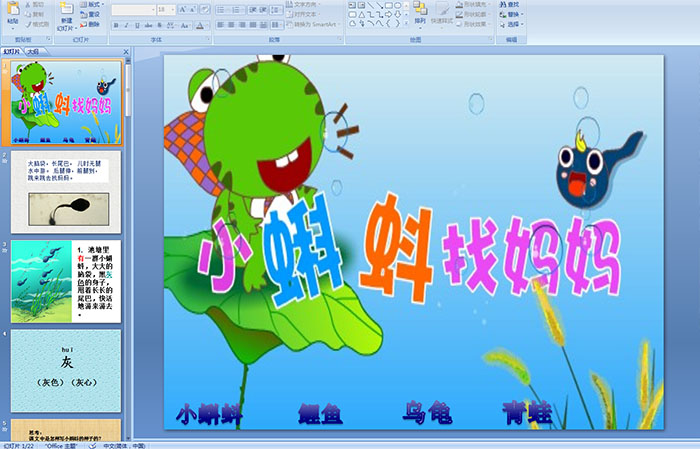
Task: Open the Font name combo box
Action: click(133, 9)
